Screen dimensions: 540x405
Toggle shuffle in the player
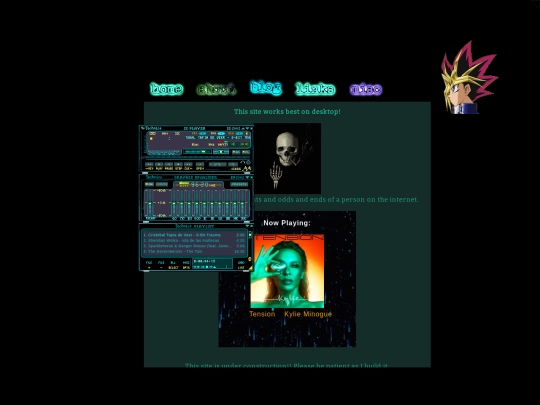click(x=218, y=164)
